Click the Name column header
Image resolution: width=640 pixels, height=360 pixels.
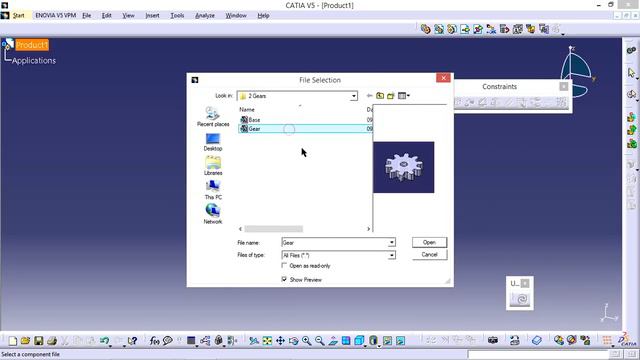pyautogui.click(x=247, y=109)
